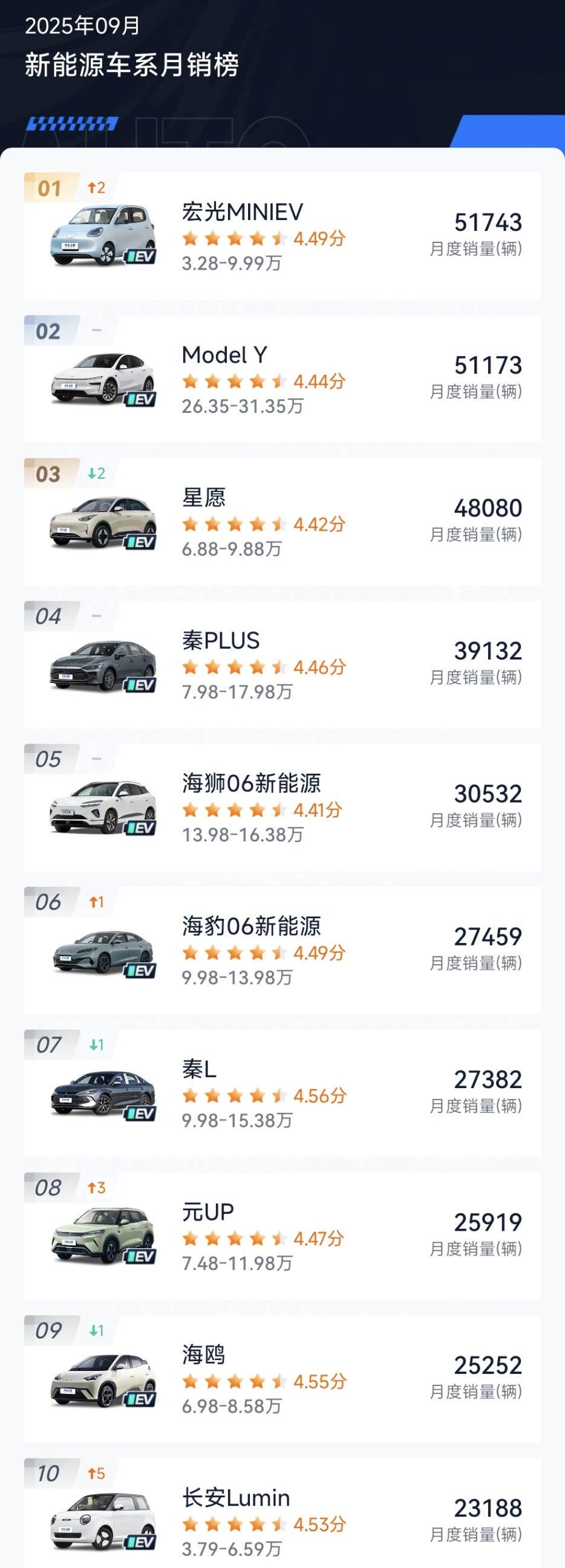This screenshot has width=565, height=1568.
Task: Open the 长安Lumin model title
Action: point(237,1497)
